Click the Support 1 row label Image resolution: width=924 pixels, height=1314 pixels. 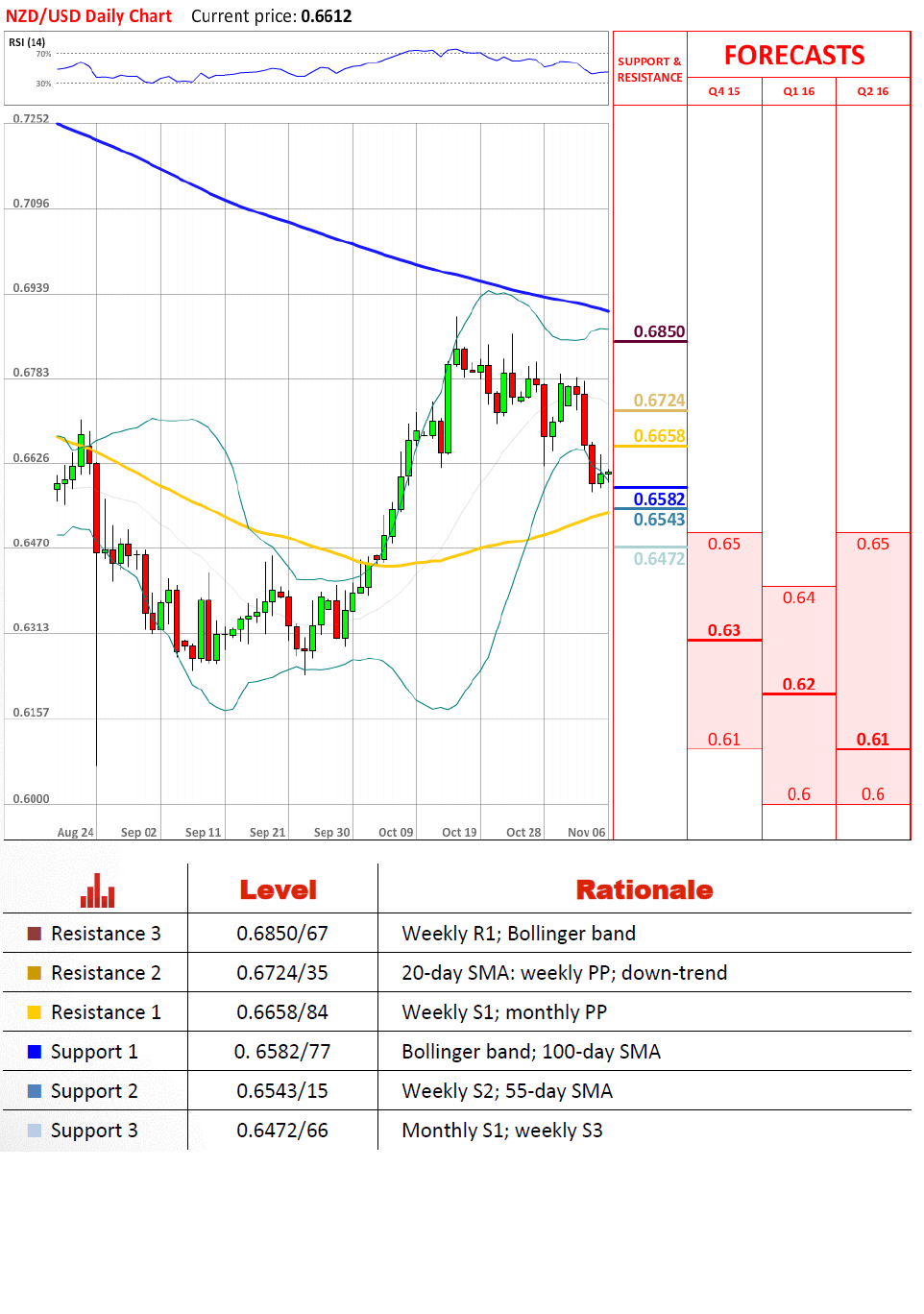pos(94,1052)
